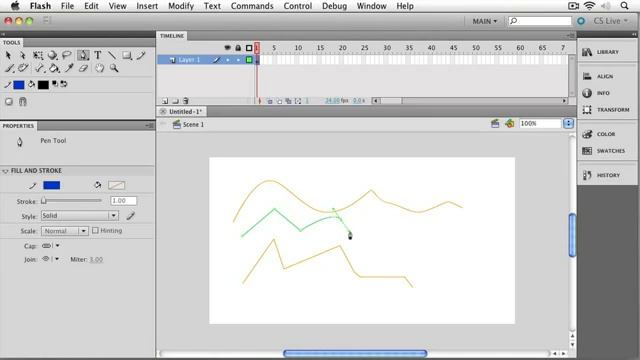The height and width of the screenshot is (360, 640).
Task: Select the Lasso tool
Action: (67, 55)
